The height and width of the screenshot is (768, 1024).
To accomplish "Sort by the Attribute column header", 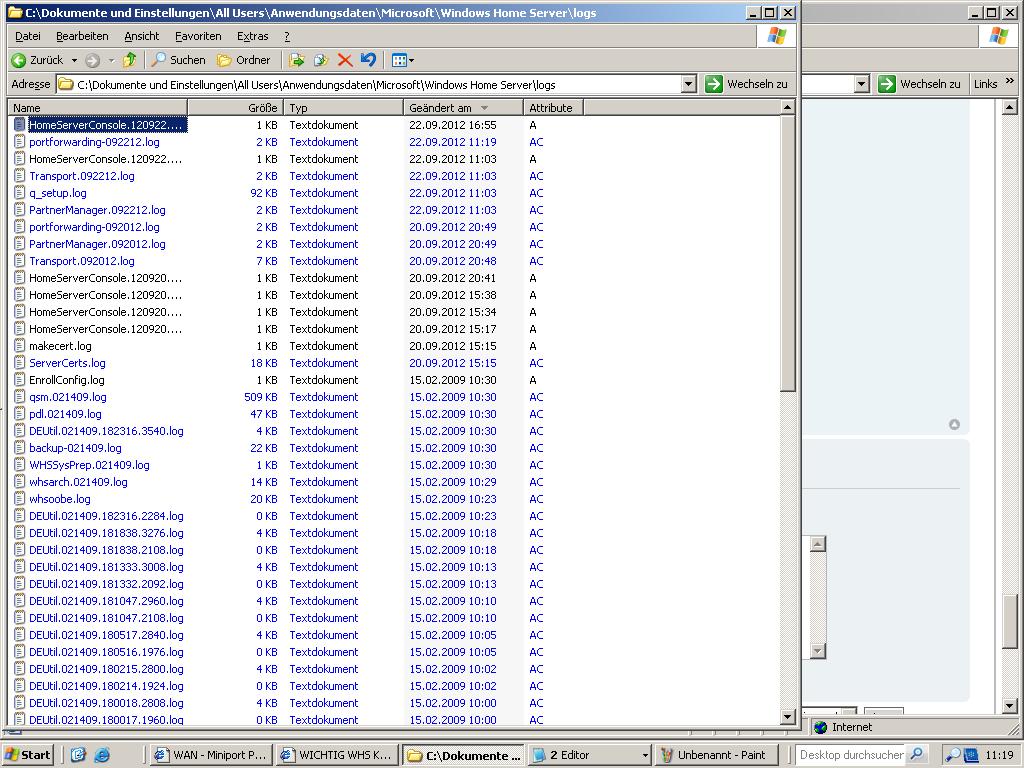I will [x=553, y=108].
